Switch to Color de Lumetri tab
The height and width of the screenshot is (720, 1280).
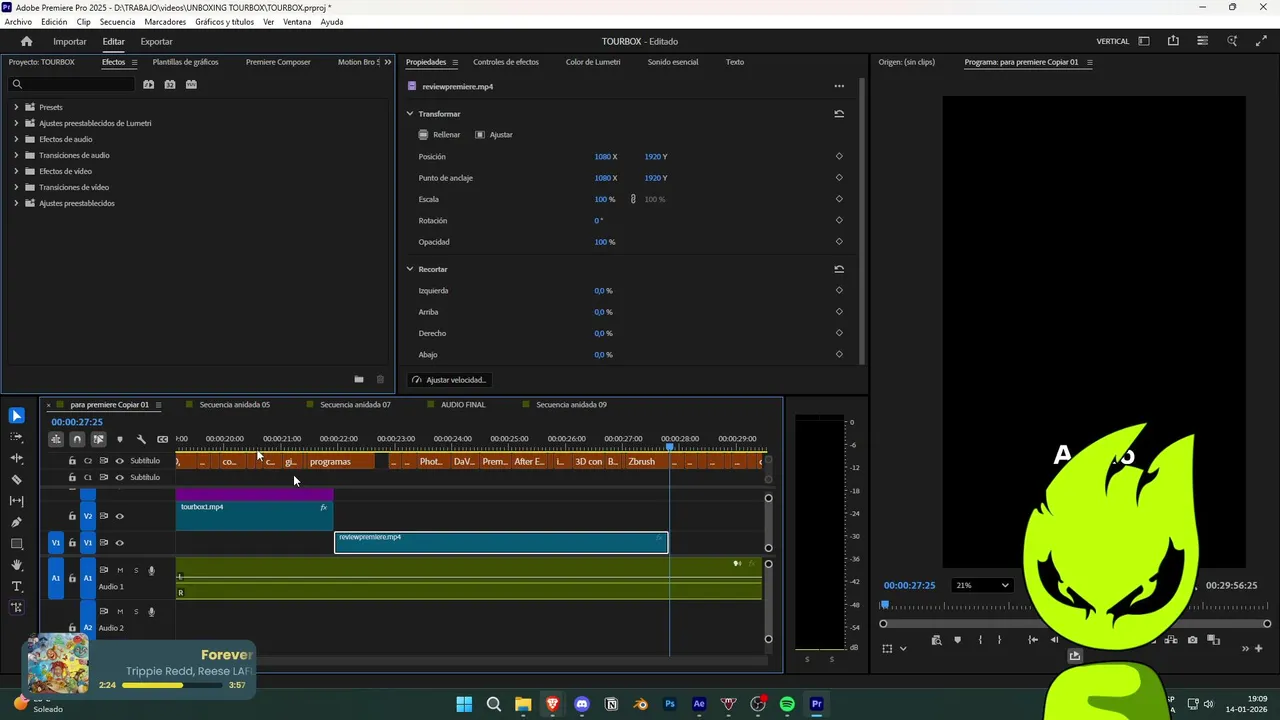click(593, 62)
